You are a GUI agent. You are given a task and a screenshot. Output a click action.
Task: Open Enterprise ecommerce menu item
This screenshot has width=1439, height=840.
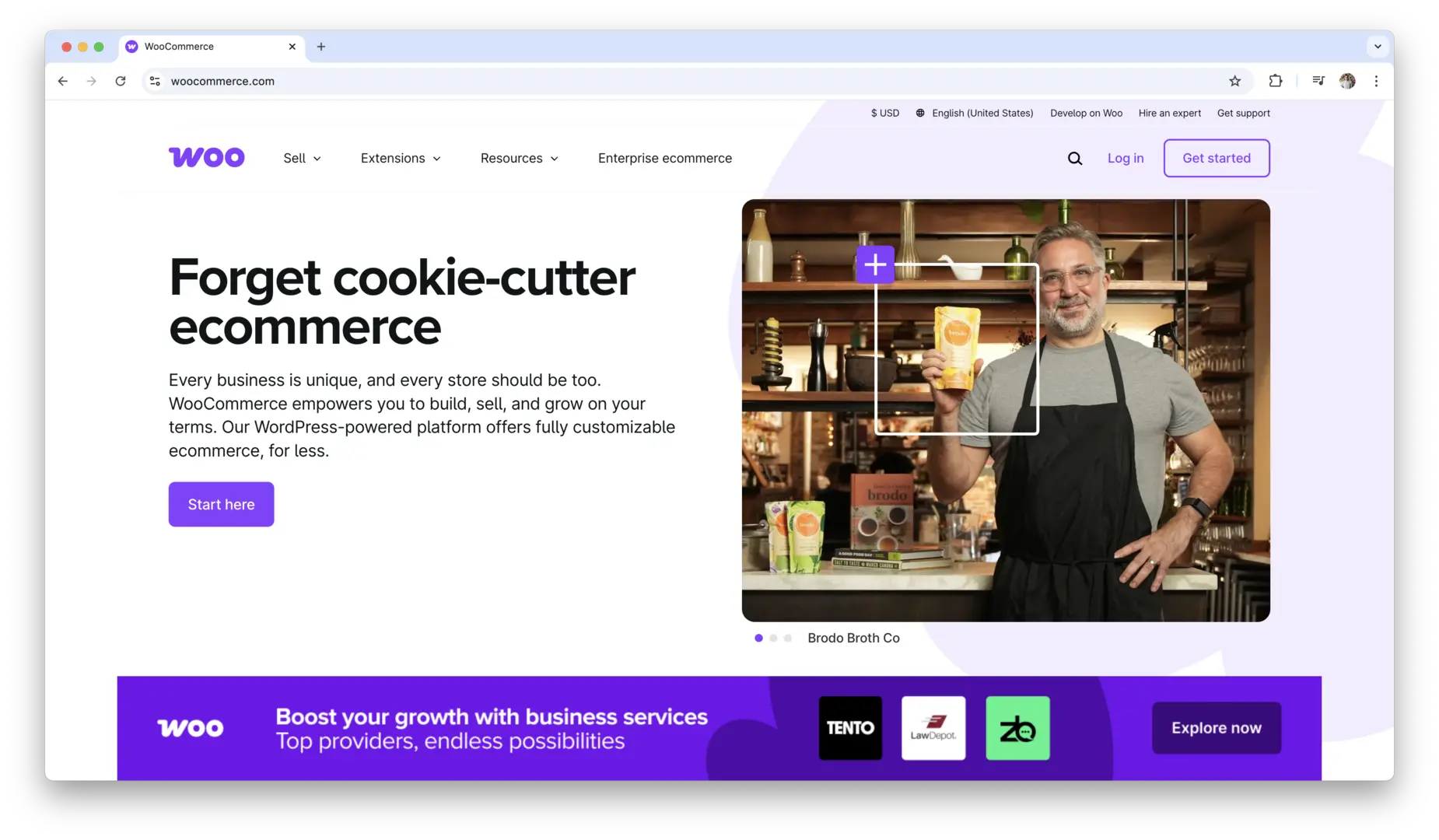tap(665, 158)
